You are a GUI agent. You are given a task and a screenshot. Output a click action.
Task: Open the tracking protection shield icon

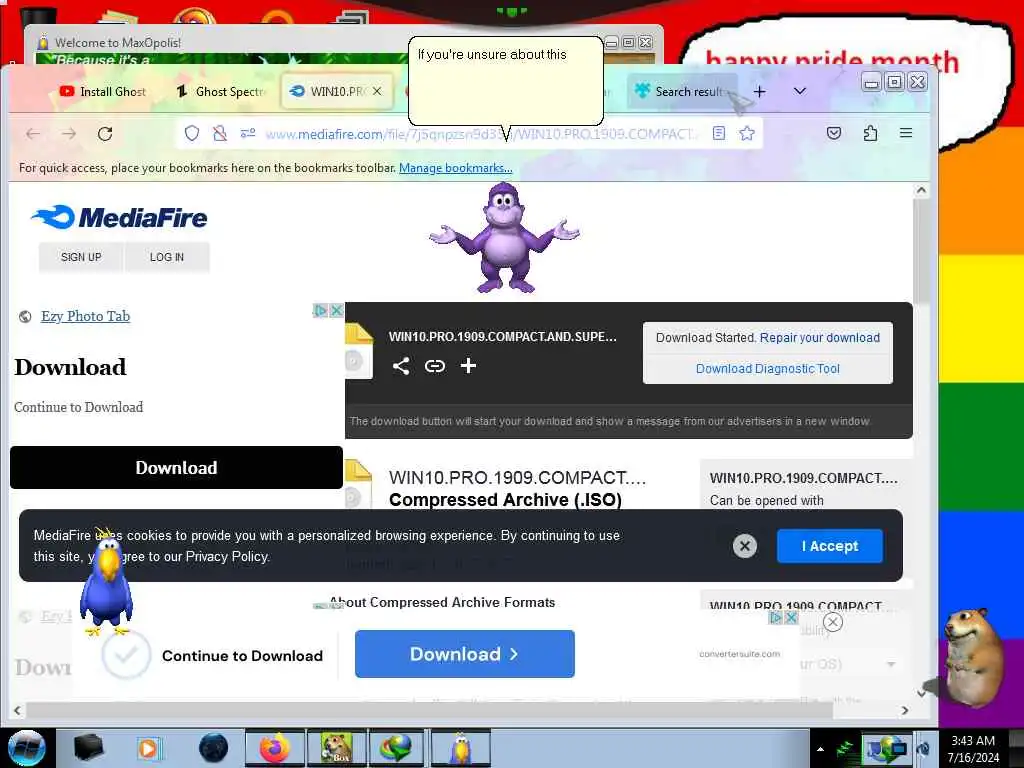191,133
